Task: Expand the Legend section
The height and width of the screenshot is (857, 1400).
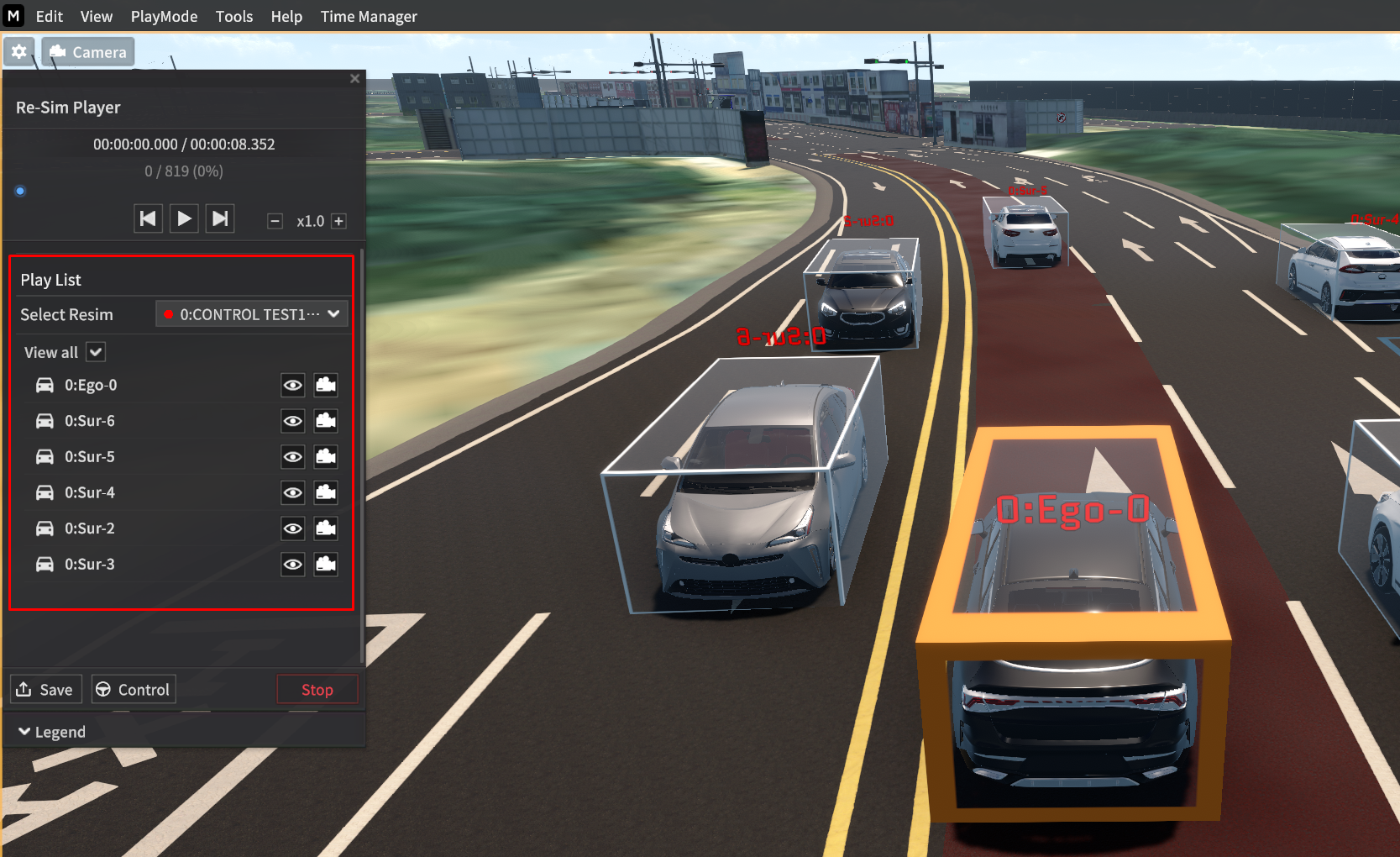Action: 52,732
